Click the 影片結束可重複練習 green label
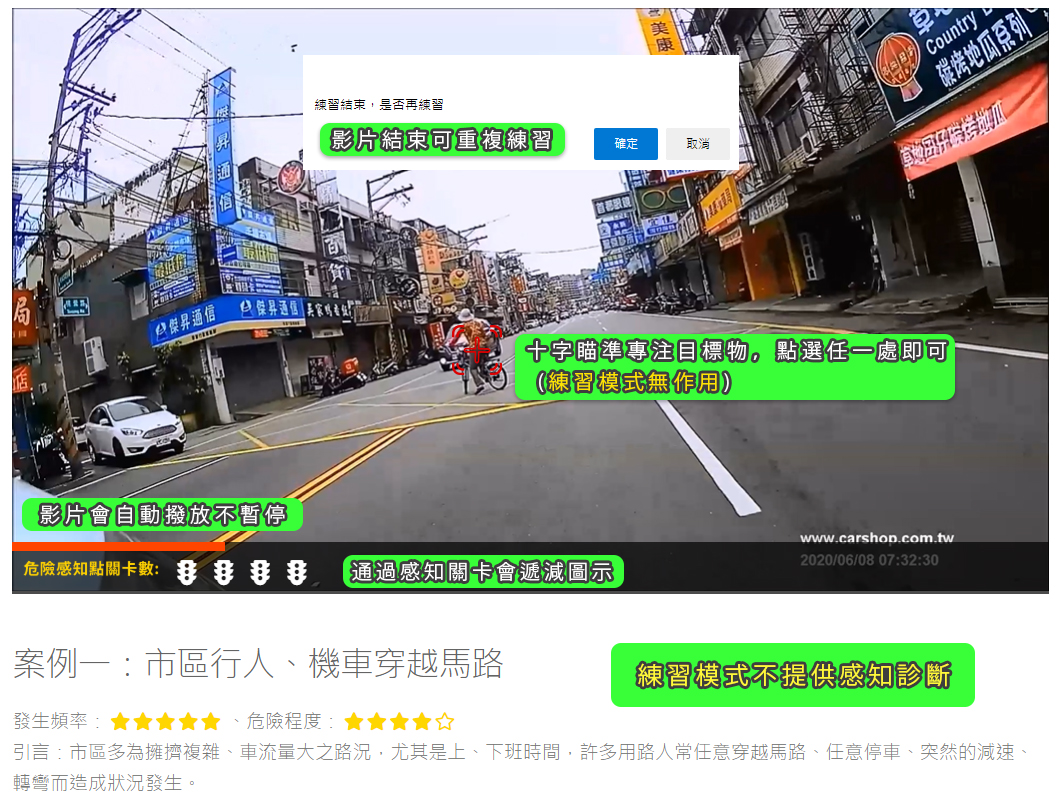The image size is (1057, 800). coord(441,140)
